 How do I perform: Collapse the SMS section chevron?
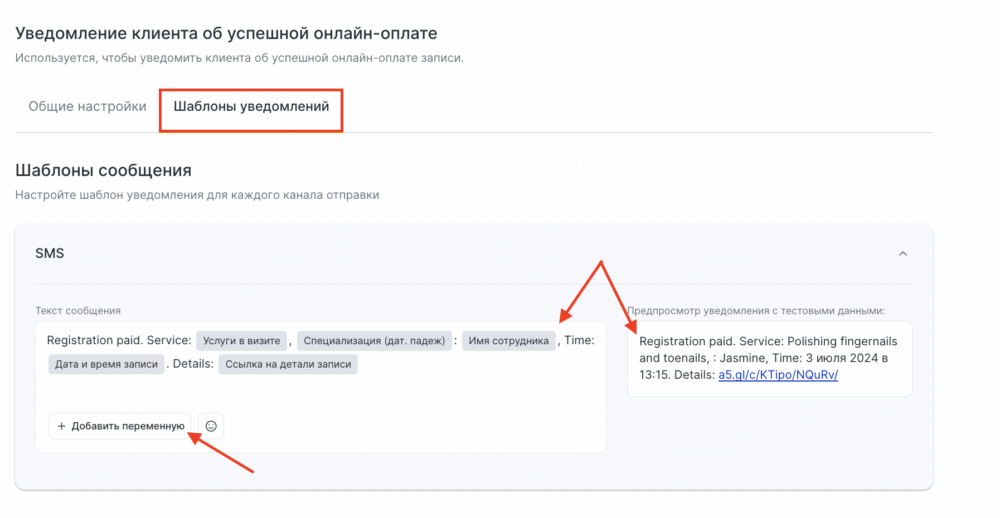click(903, 254)
